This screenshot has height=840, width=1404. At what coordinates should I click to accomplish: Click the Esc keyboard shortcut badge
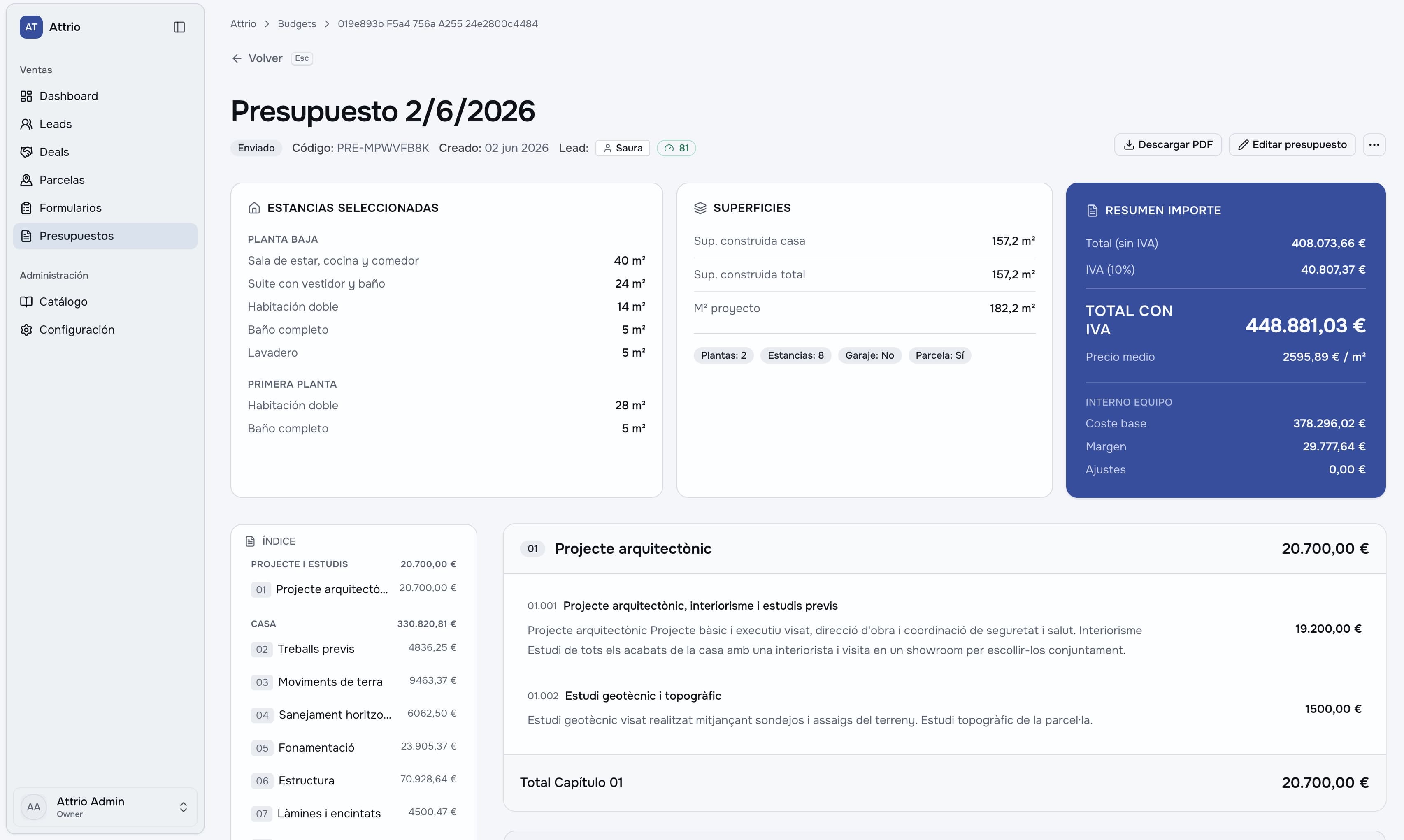(x=302, y=58)
